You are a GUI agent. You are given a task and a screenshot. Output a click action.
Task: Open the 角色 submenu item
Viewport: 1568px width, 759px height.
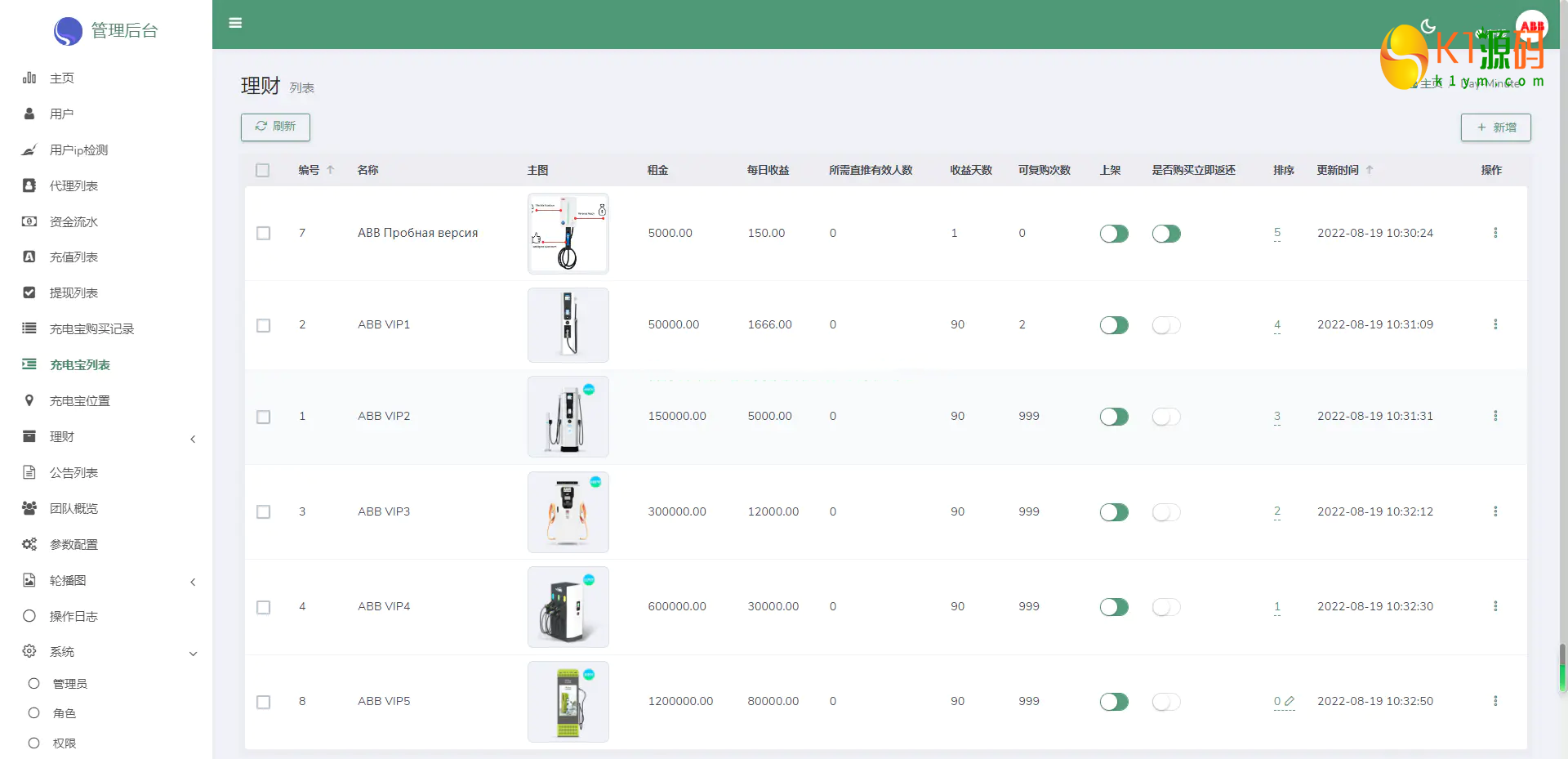pyautogui.click(x=106, y=713)
